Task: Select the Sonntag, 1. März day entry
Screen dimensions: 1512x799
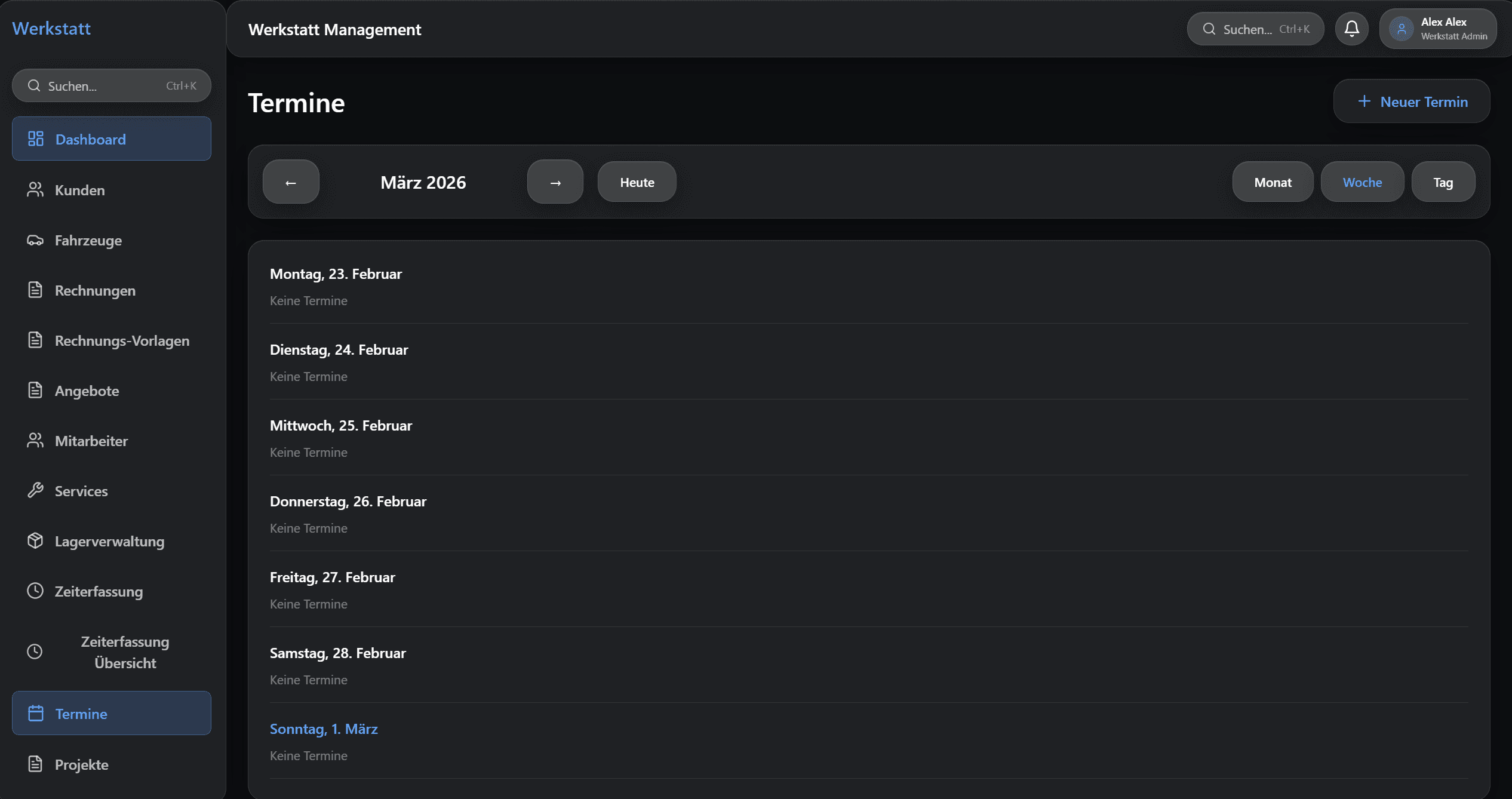Action: (324, 729)
